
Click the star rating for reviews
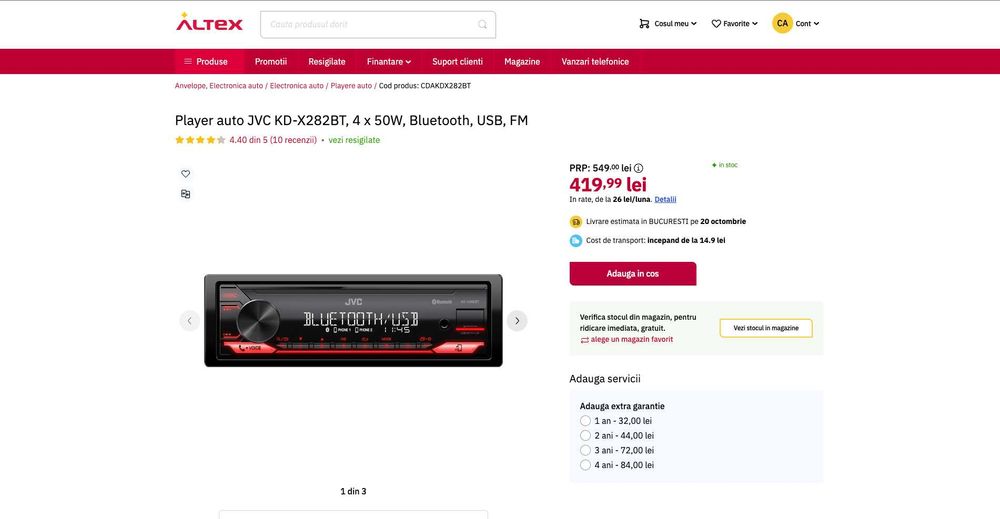(200, 140)
